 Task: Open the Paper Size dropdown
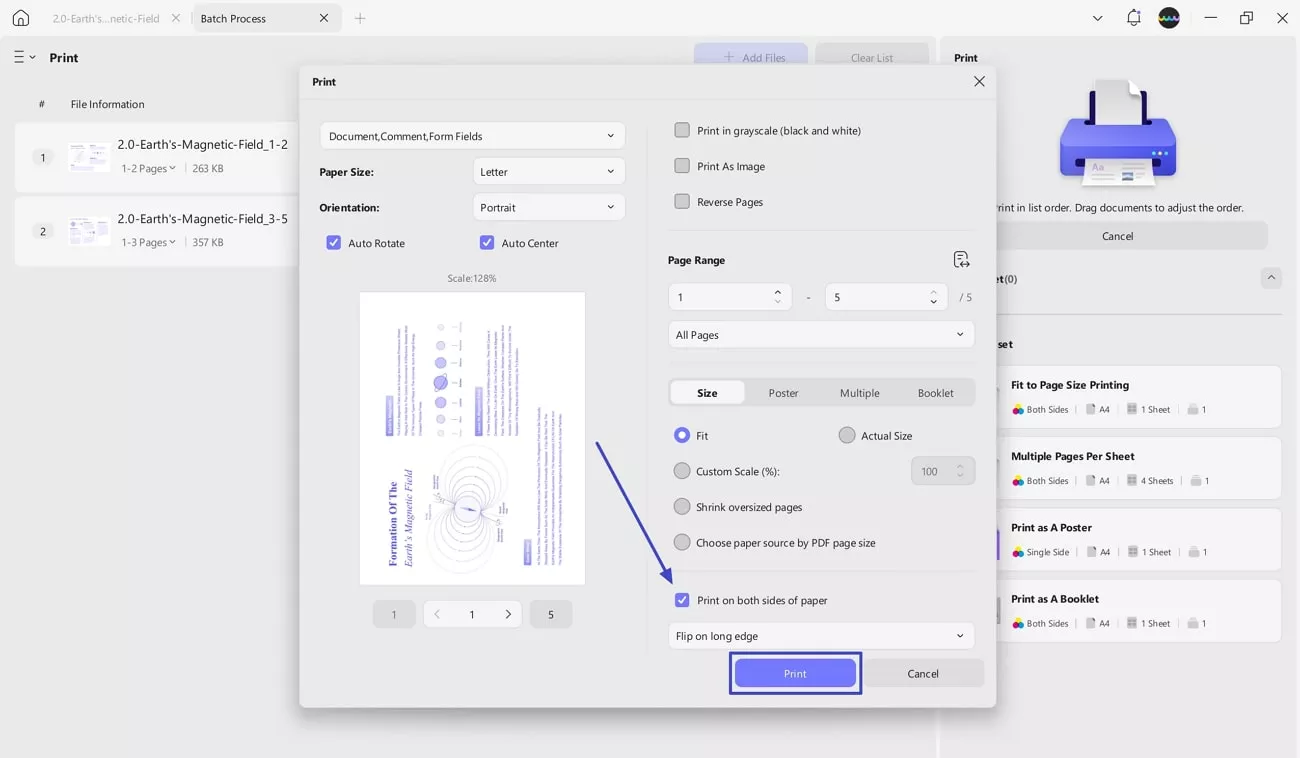click(x=548, y=171)
